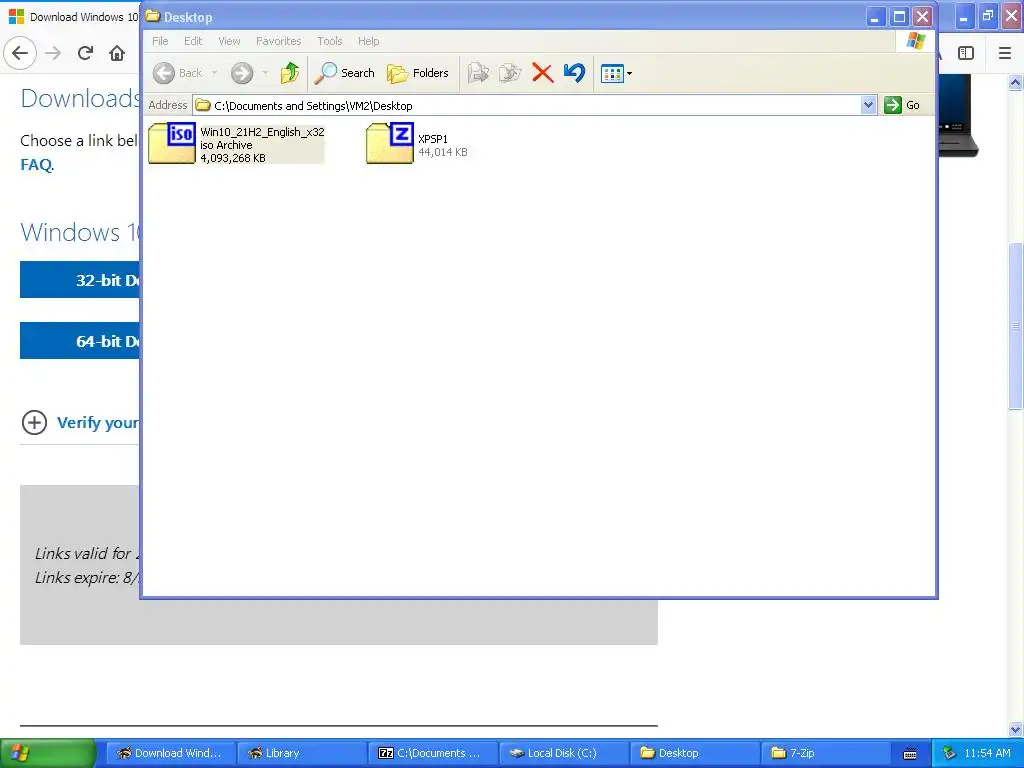Click the blue Undo arrow icon
The image size is (1024, 768).
574,73
